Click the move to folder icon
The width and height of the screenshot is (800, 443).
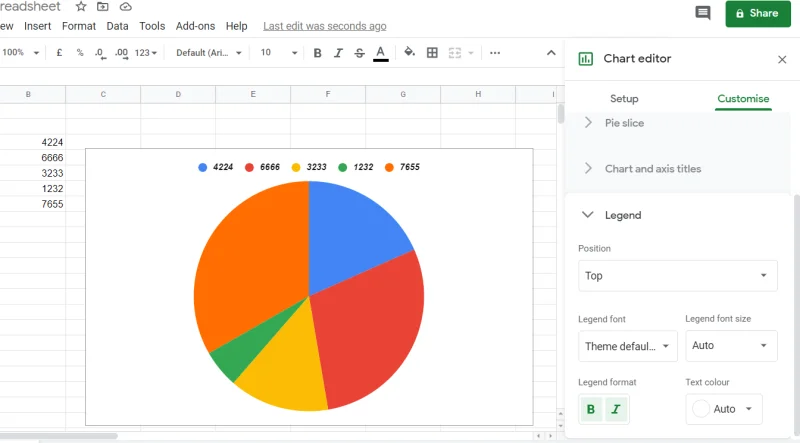tap(103, 7)
